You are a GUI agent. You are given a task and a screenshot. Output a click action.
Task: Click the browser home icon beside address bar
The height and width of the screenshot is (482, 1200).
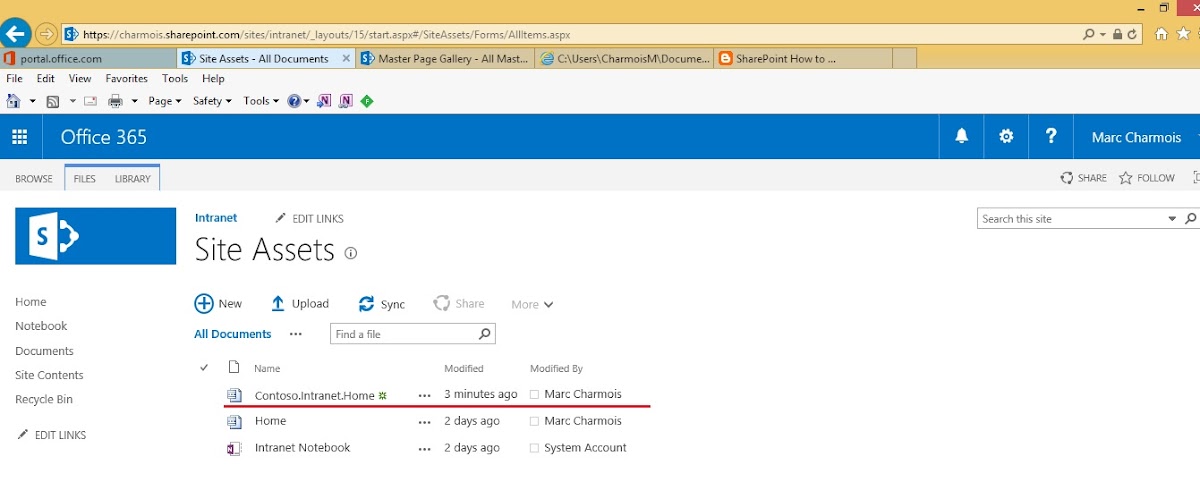click(x=1161, y=34)
